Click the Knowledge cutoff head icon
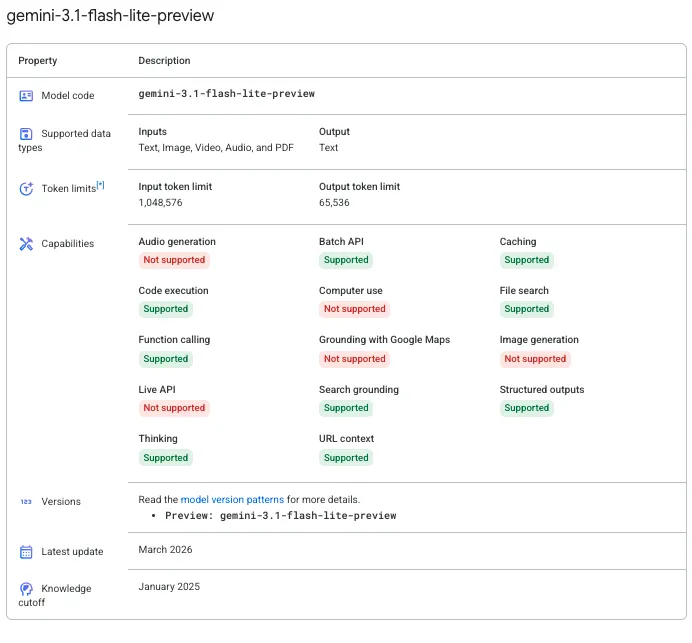 coord(26,589)
